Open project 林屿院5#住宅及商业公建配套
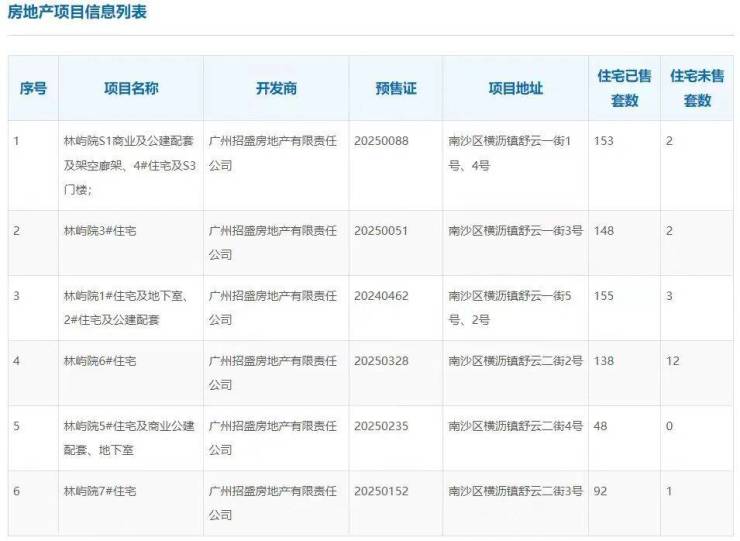 click(129, 438)
